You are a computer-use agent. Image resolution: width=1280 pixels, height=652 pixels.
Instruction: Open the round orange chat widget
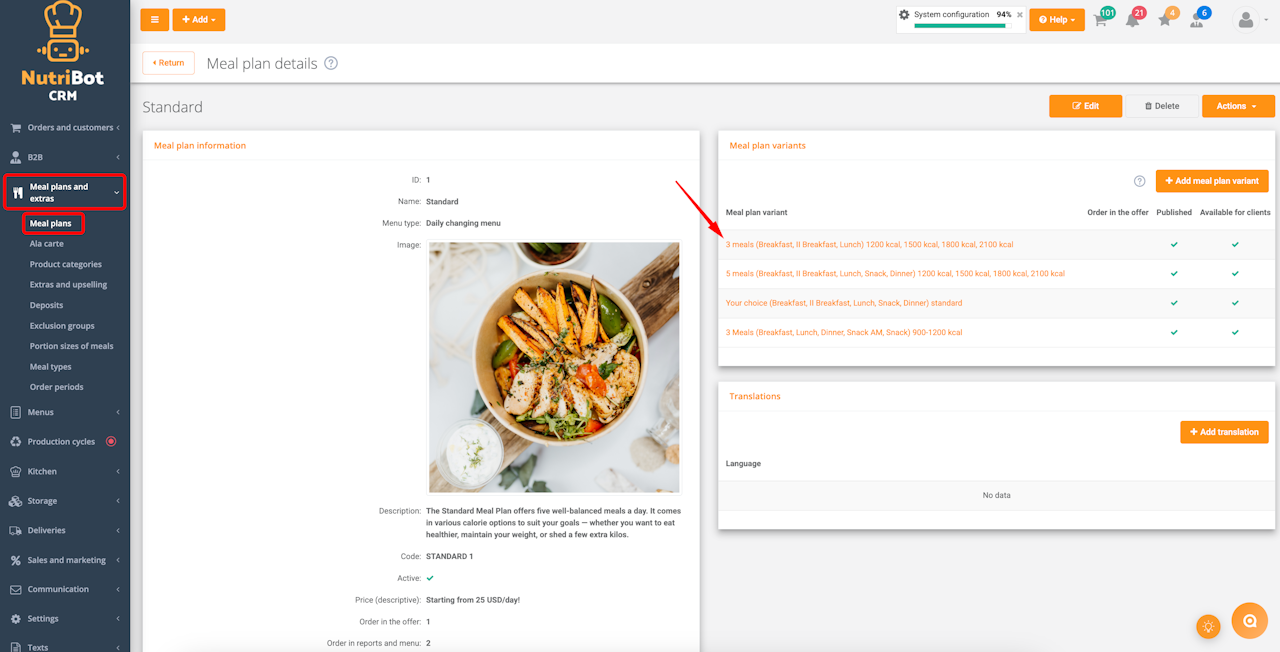[1249, 621]
